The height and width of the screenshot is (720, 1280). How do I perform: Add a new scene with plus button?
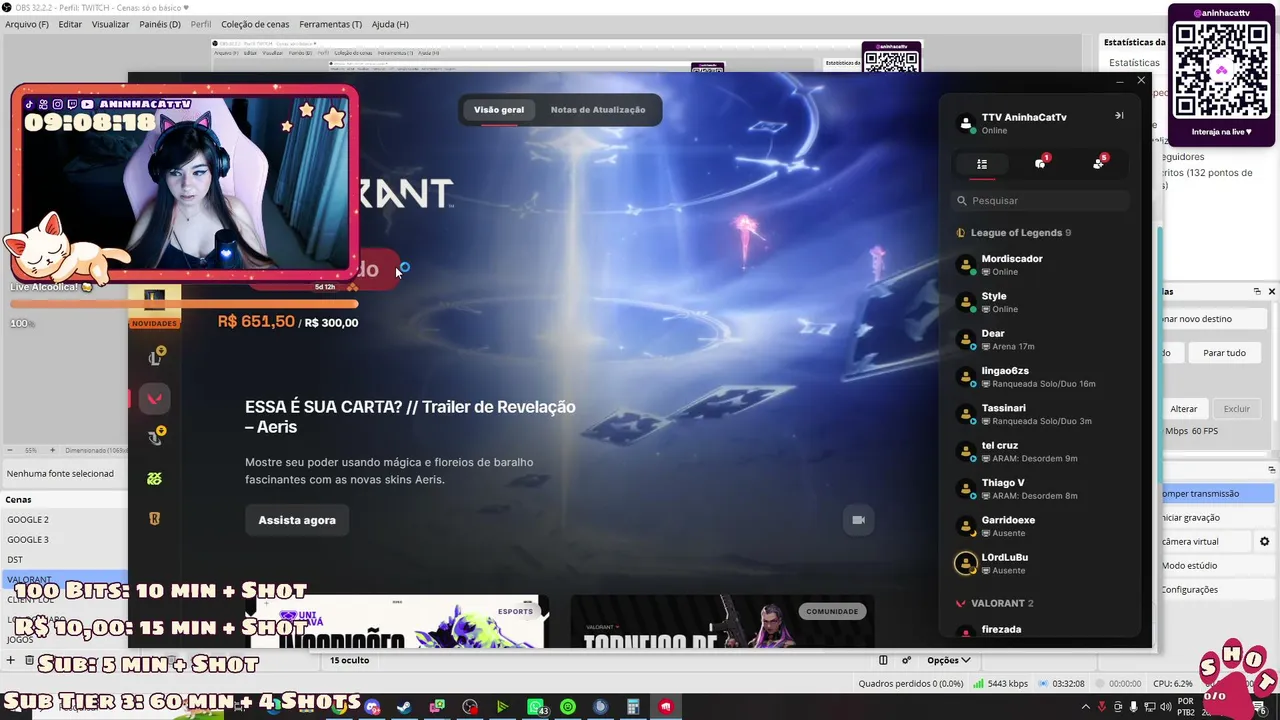pyautogui.click(x=11, y=661)
